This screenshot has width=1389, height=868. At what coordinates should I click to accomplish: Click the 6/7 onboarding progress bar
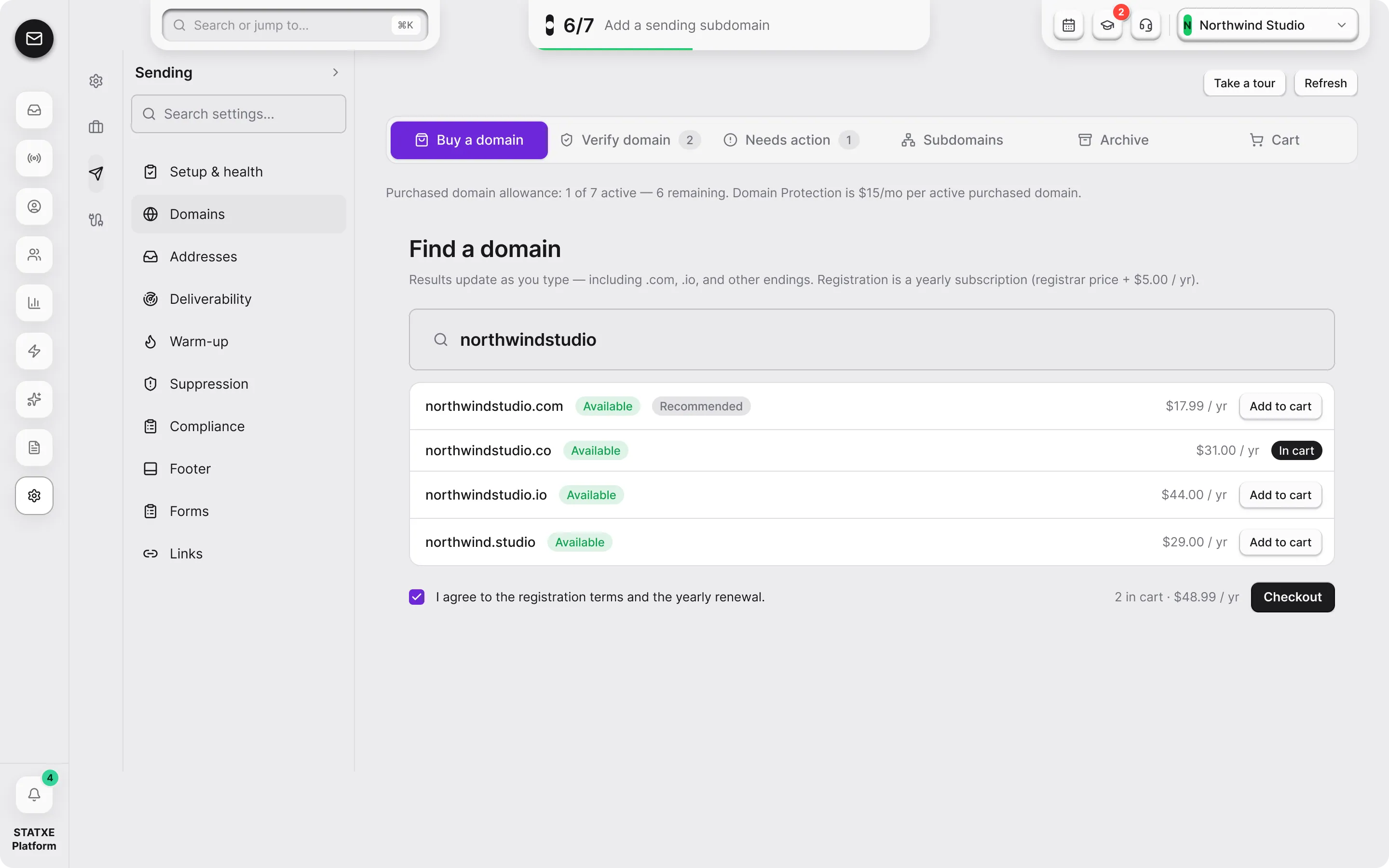[729, 25]
